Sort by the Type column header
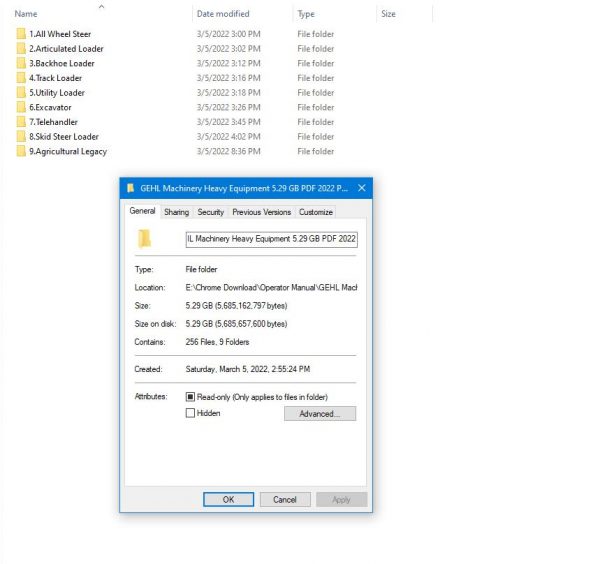 pyautogui.click(x=306, y=14)
